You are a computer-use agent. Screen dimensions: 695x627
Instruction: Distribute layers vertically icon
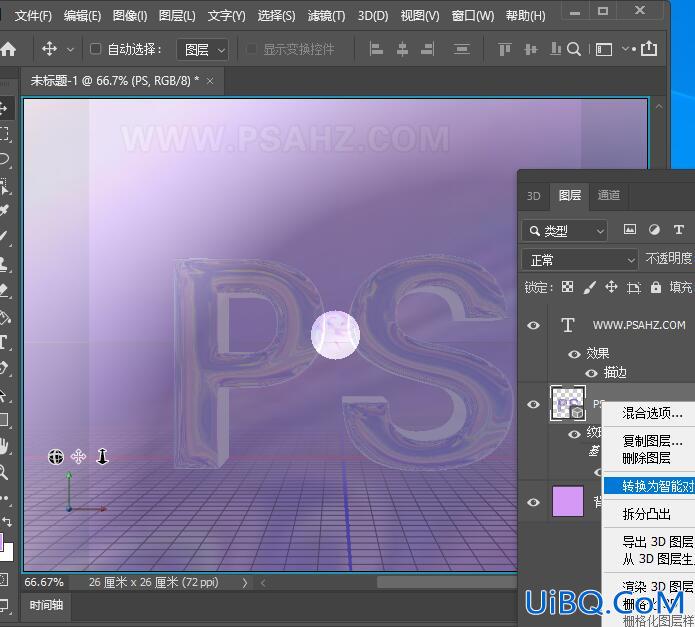(x=461, y=49)
